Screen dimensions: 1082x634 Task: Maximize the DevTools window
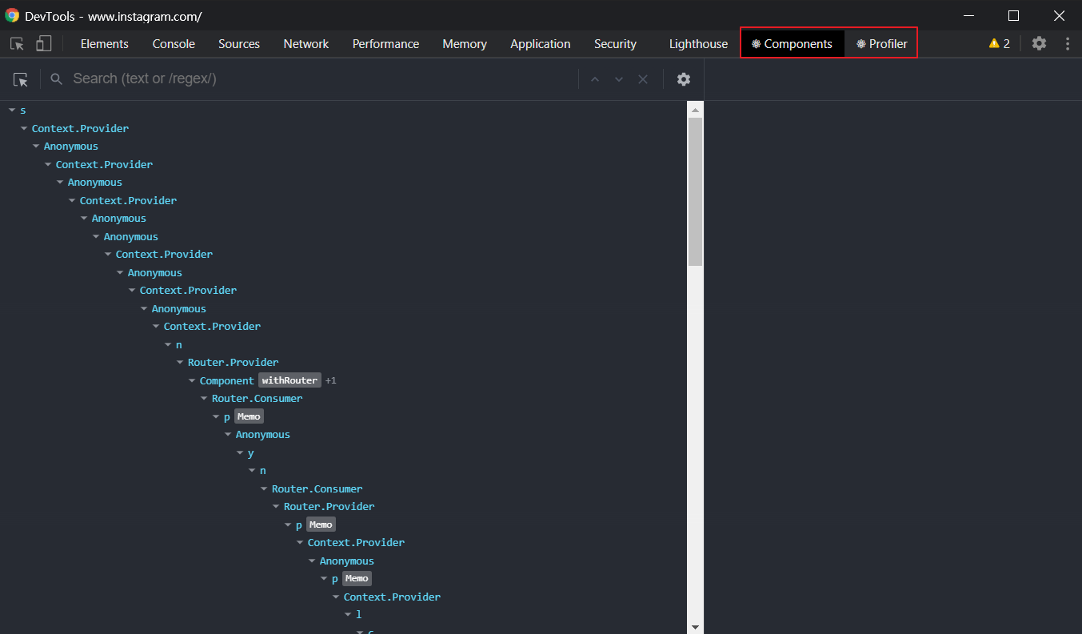coord(1013,15)
